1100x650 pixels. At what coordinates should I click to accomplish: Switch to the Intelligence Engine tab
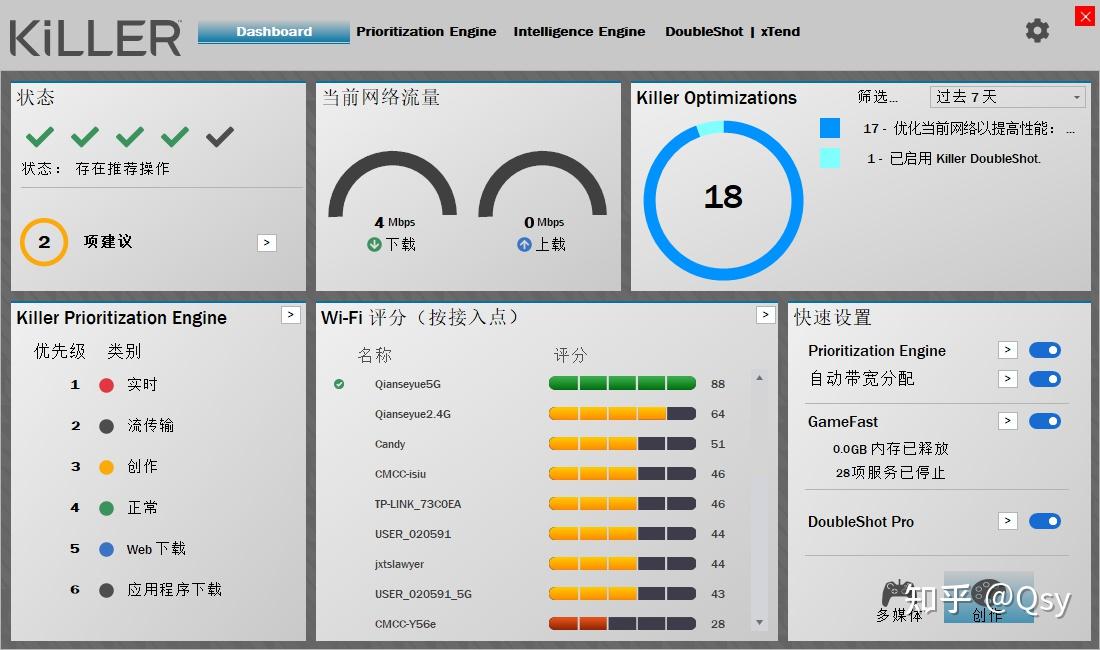[579, 31]
